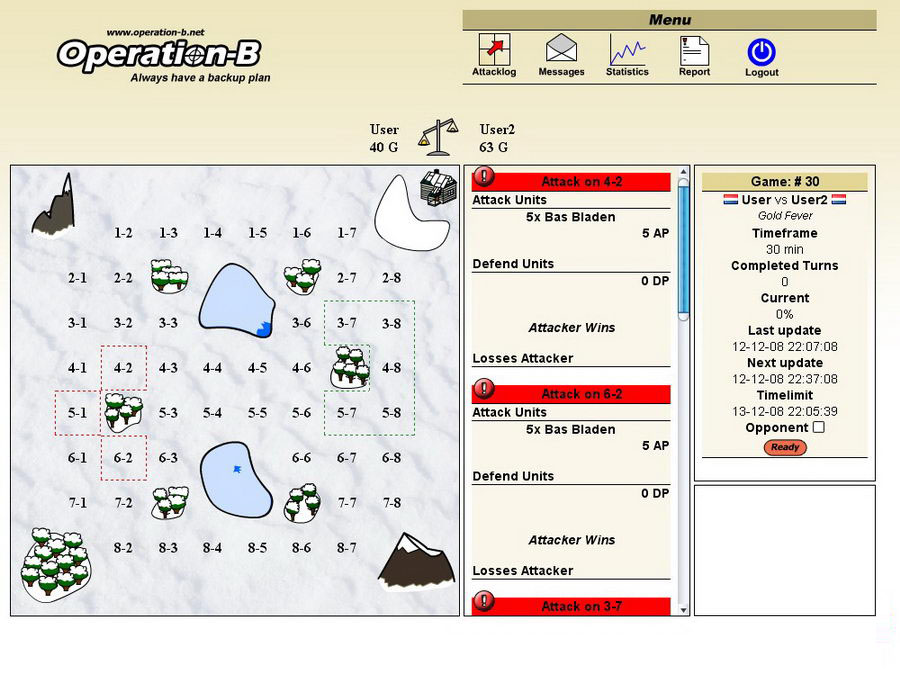Click the Ready button
The width and height of the screenshot is (900, 675).
point(785,447)
